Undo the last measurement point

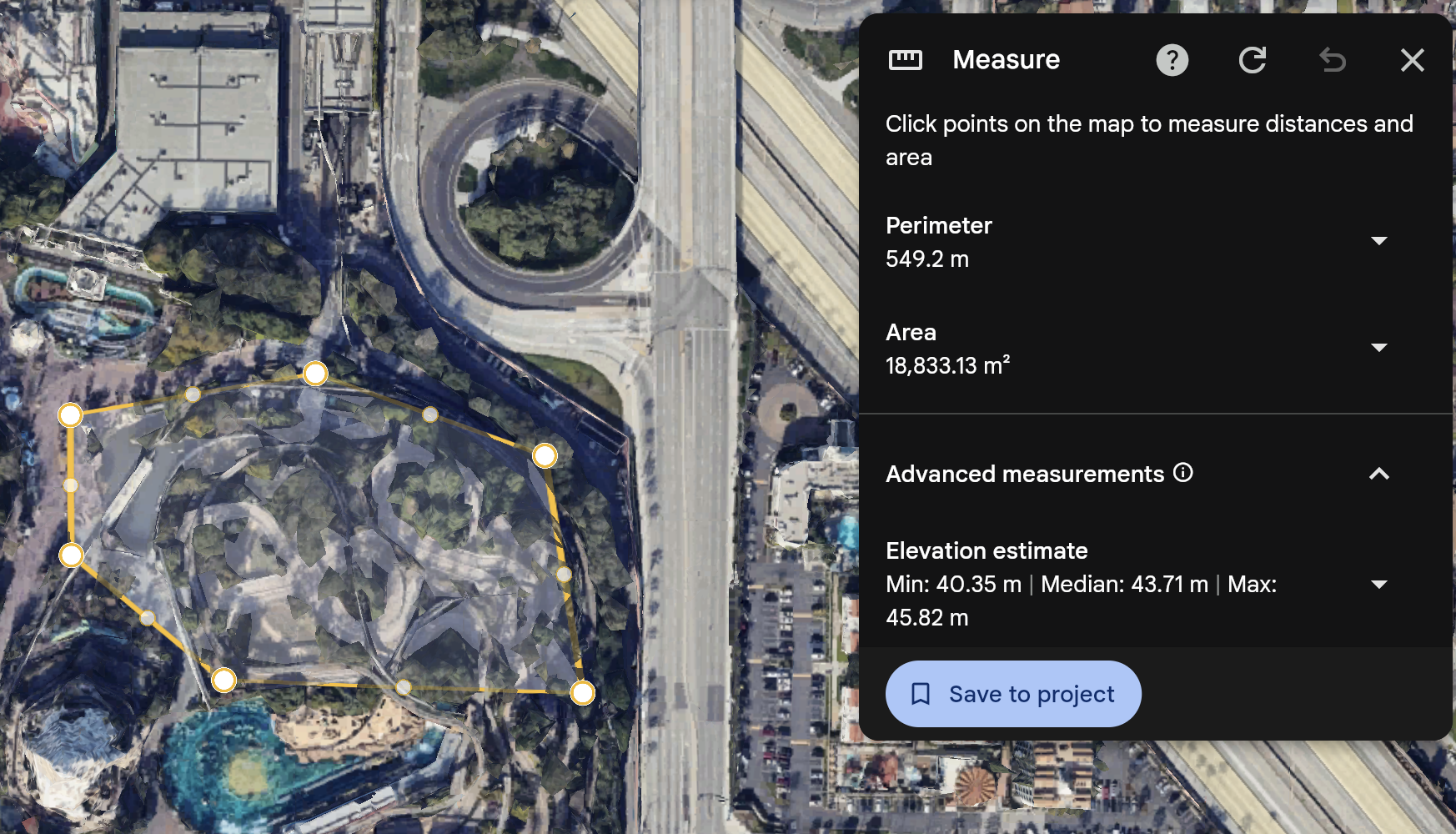click(x=1332, y=60)
